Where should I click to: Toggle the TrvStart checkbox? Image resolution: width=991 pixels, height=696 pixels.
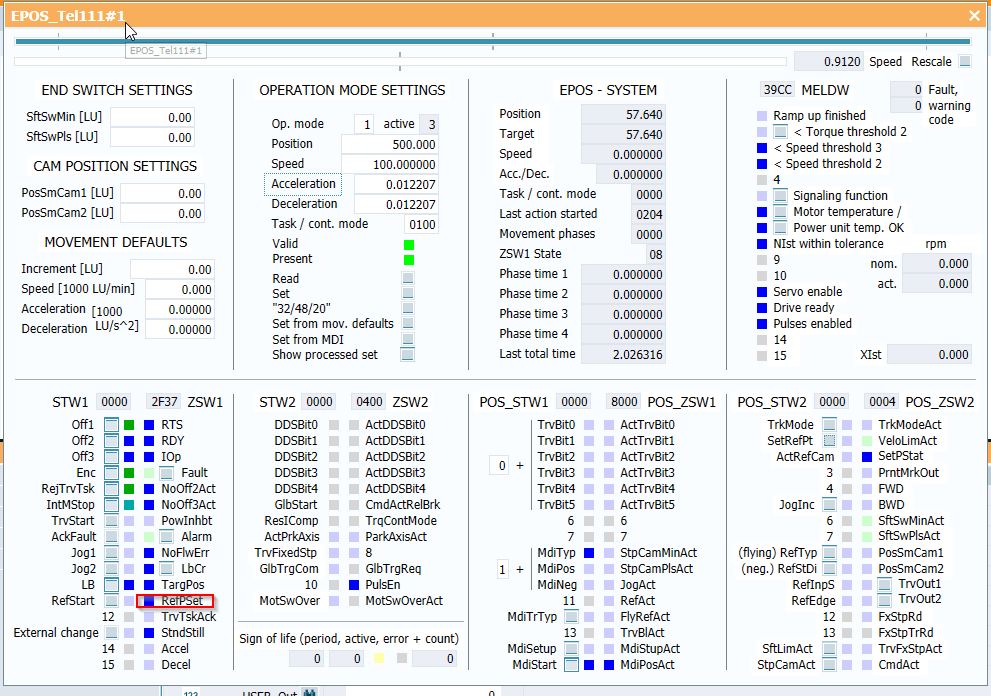pyautogui.click(x=111, y=520)
